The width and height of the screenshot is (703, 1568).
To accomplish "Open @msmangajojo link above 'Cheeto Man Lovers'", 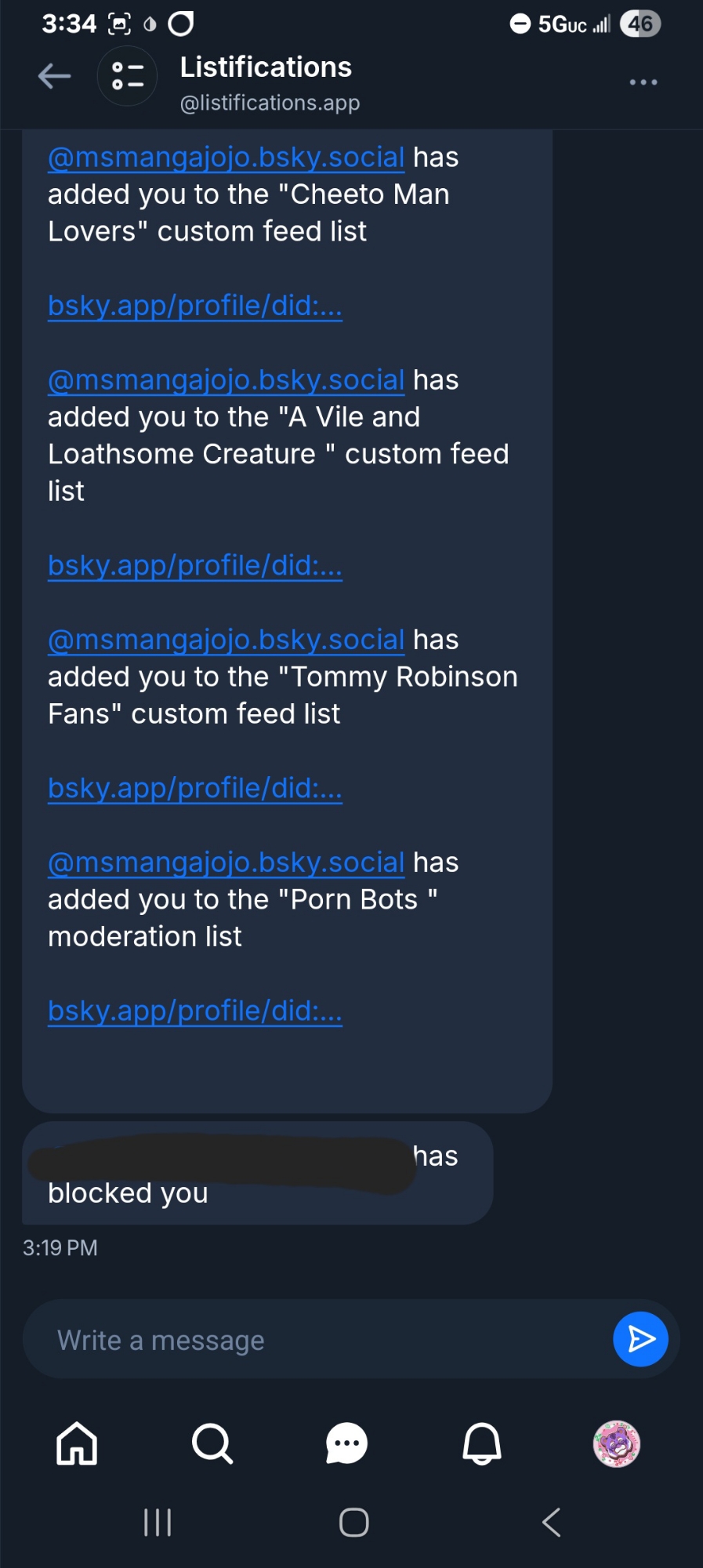I will pos(226,158).
